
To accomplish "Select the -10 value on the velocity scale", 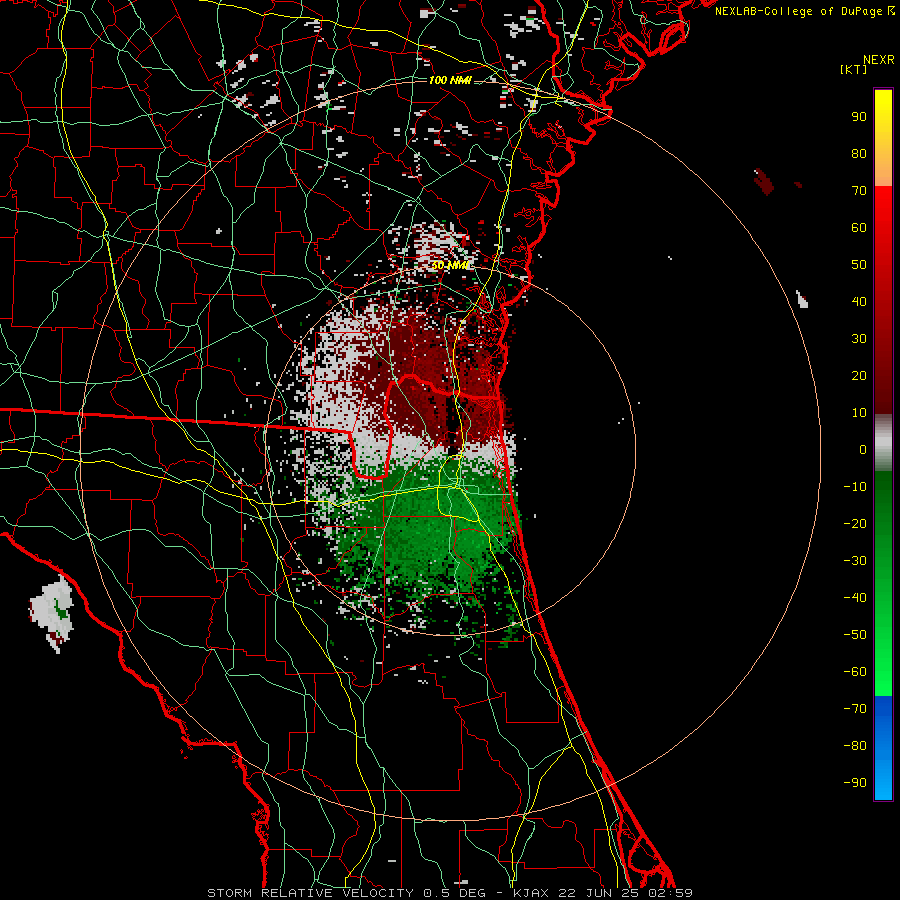I will tap(855, 487).
